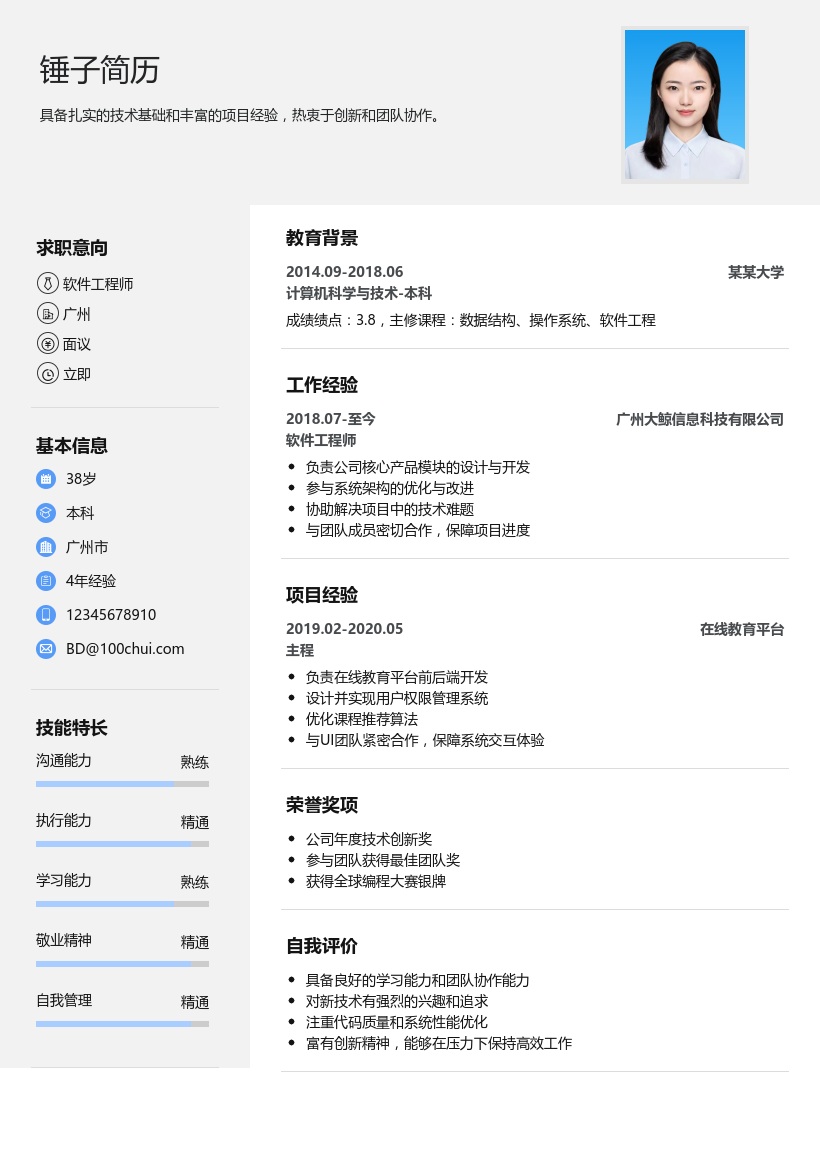Click the 在线教育平台 project name

(741, 630)
